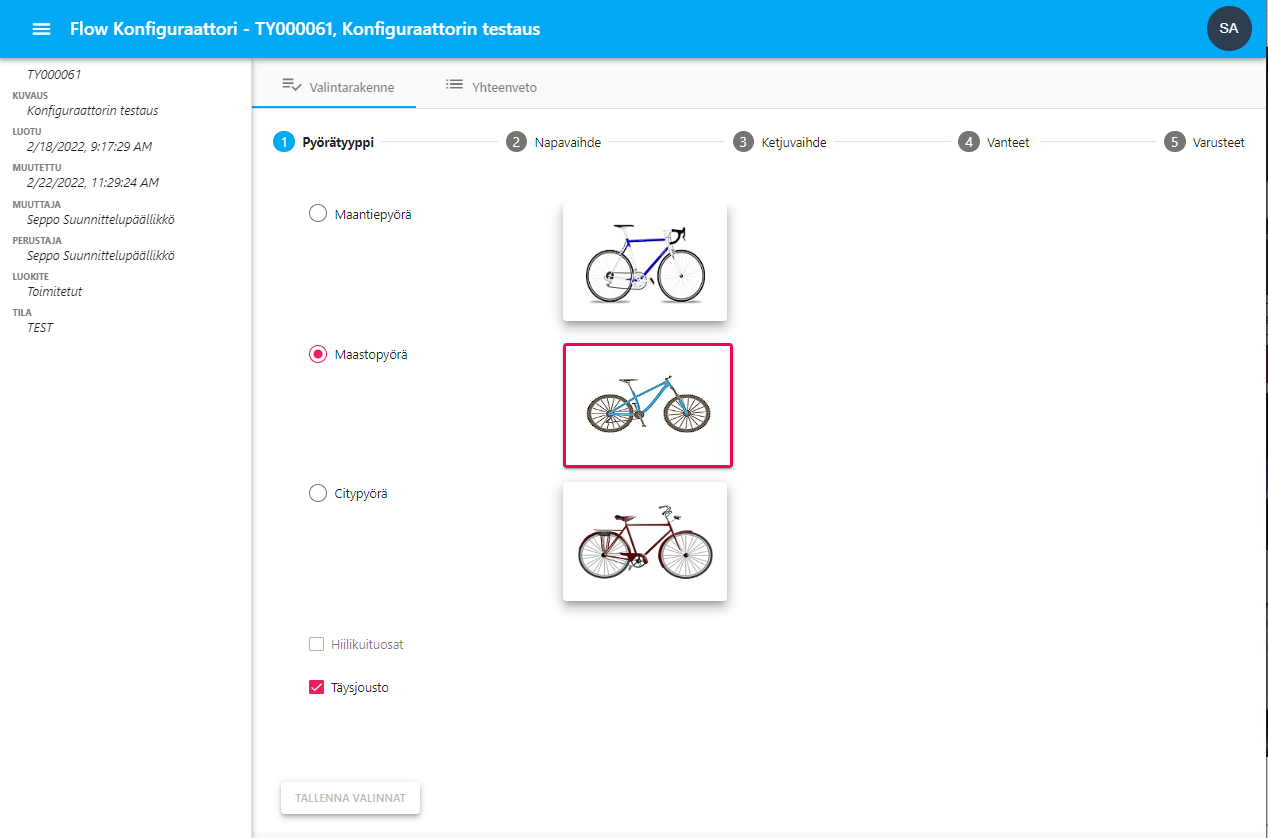Open the hamburger navigation menu

[x=41, y=29]
